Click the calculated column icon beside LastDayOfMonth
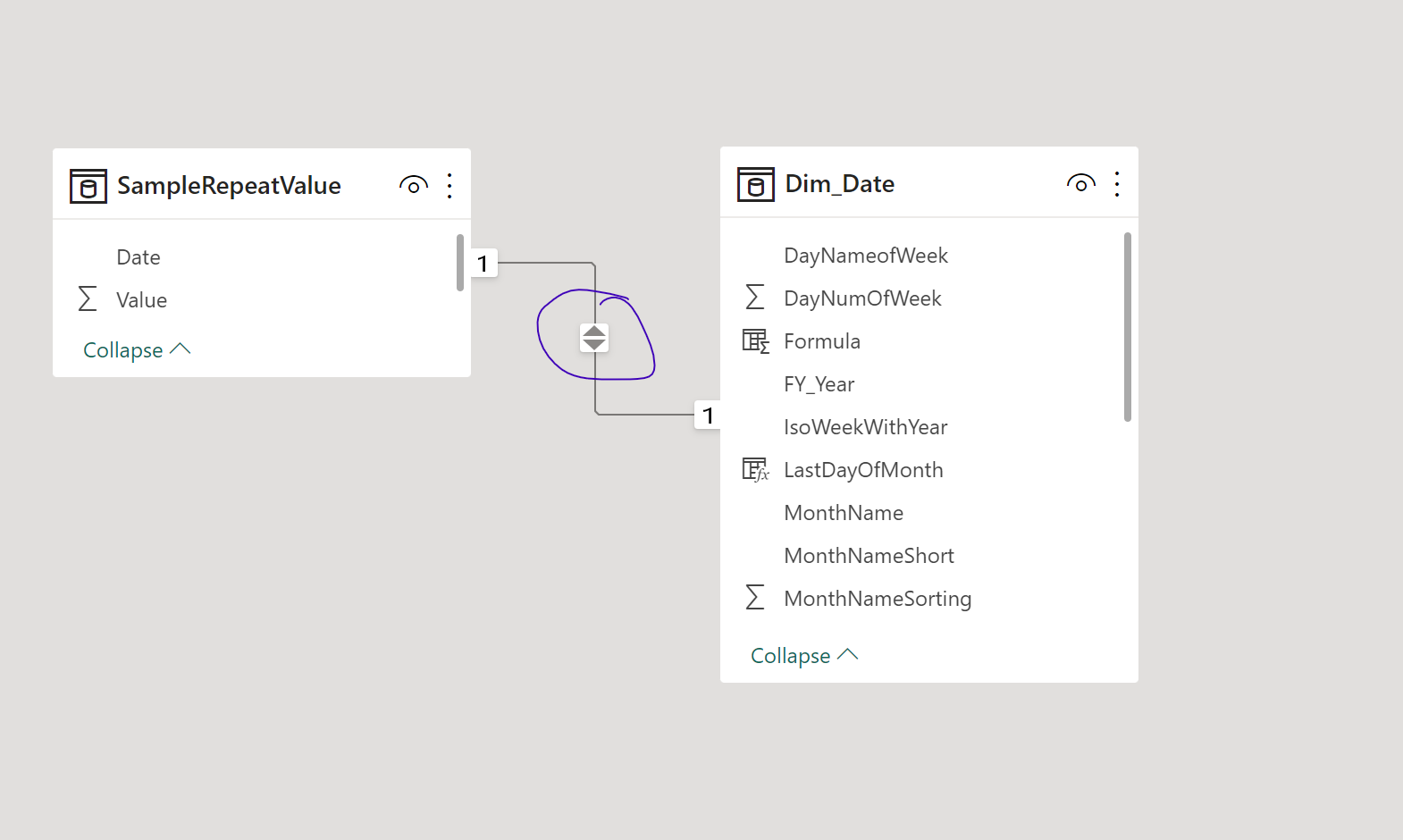 point(756,470)
